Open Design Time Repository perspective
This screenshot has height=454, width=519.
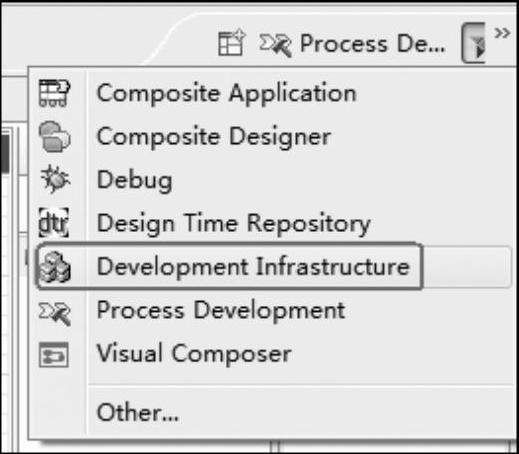tap(234, 223)
